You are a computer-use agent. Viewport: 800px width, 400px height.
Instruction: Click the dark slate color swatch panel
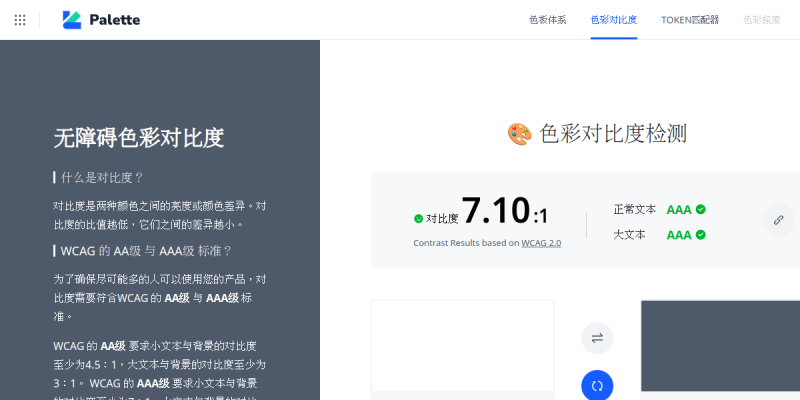pos(720,346)
